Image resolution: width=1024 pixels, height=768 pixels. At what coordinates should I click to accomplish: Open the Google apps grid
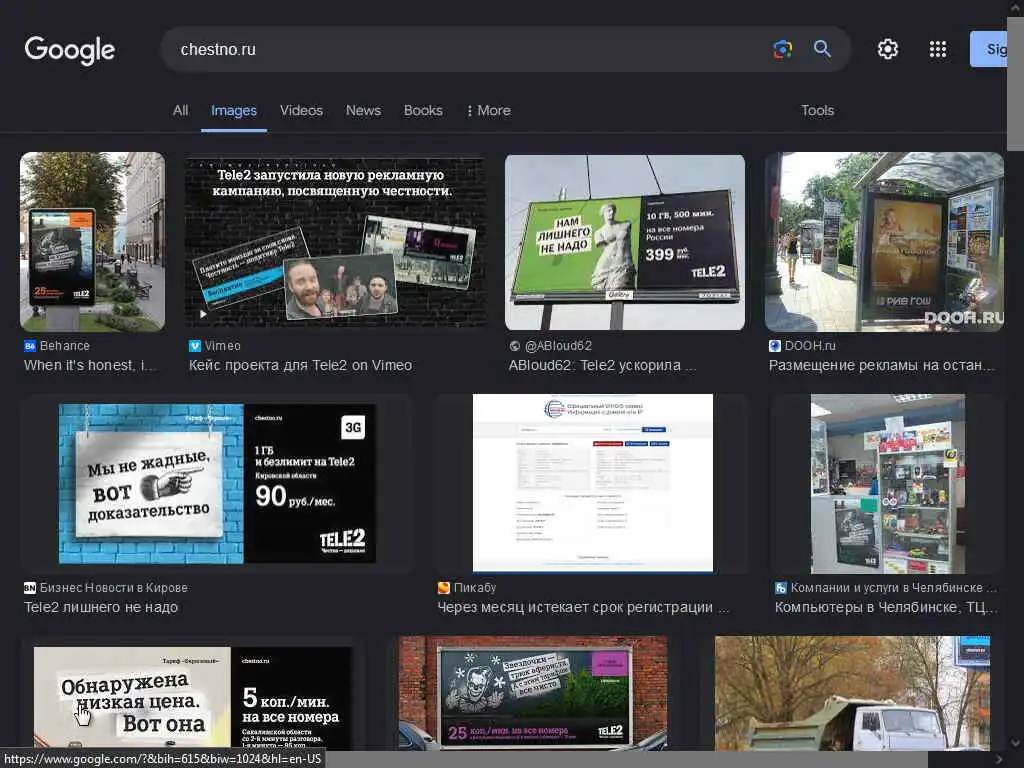[938, 49]
